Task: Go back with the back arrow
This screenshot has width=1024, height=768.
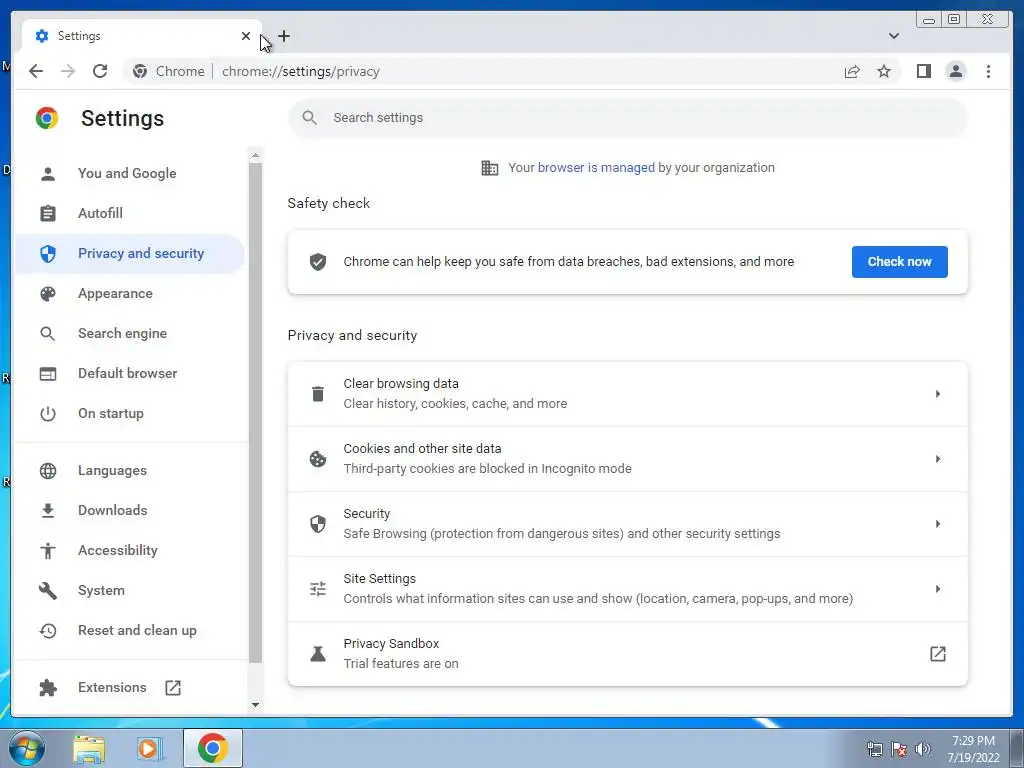Action: pos(36,71)
